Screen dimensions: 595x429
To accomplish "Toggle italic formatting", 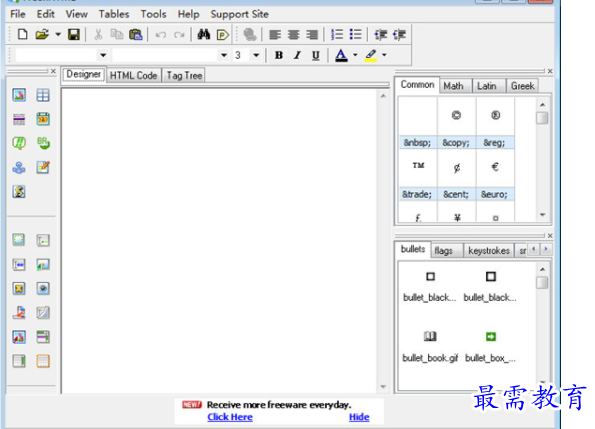I will pos(297,55).
